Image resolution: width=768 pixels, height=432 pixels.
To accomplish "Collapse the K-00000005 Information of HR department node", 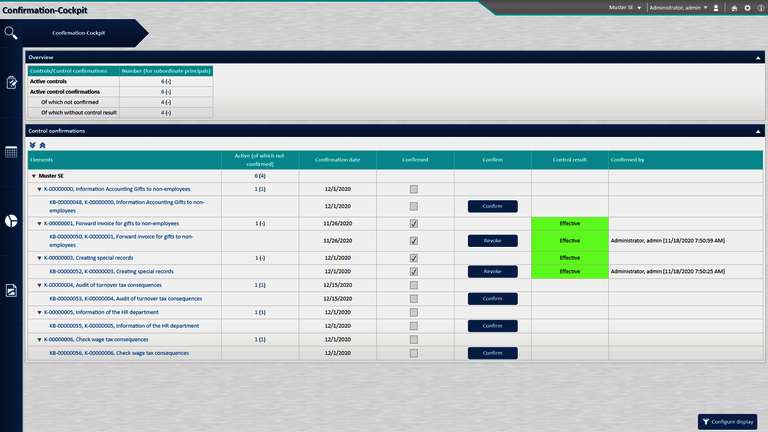I will point(40,312).
